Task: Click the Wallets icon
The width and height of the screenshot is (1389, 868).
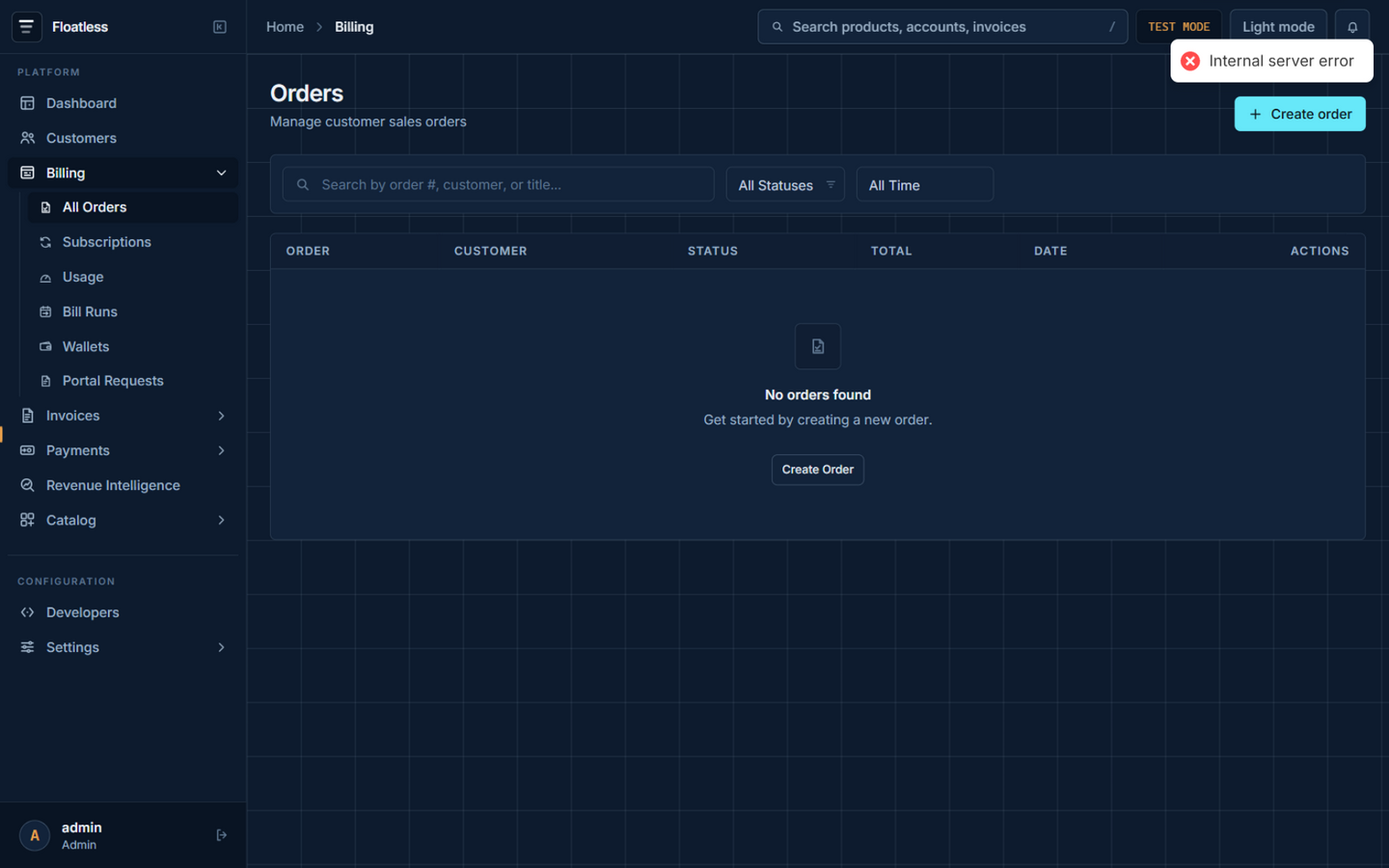Action: pyautogui.click(x=45, y=346)
